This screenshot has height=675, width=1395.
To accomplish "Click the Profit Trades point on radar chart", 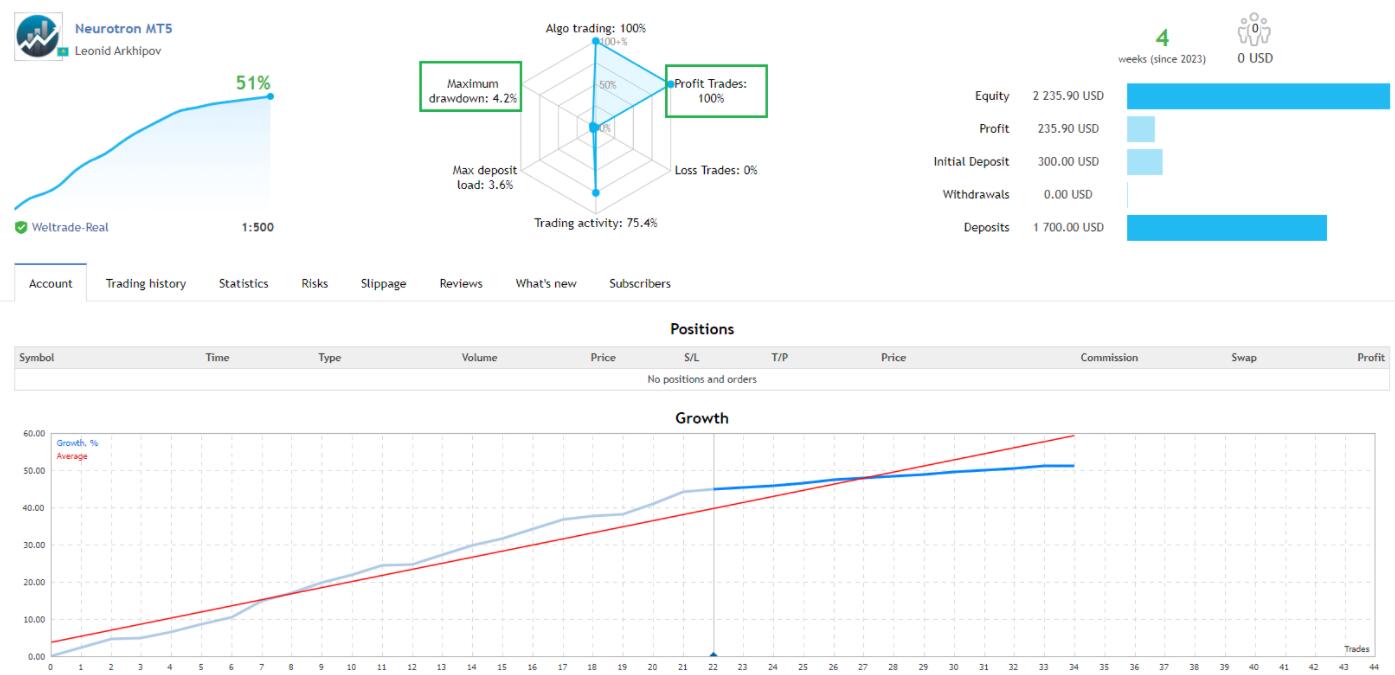I will [669, 85].
